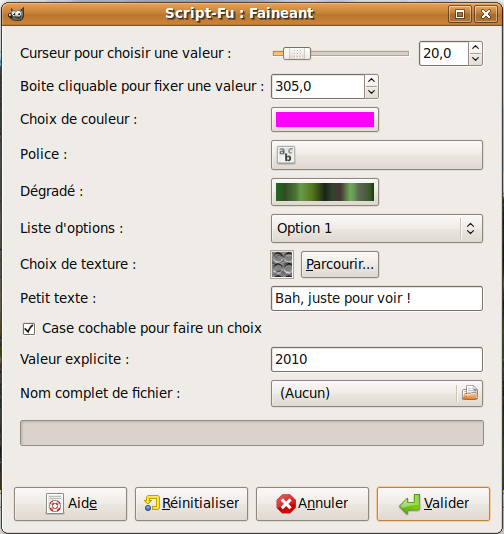This screenshot has width=504, height=534.
Task: Increase cursor value with up arrow
Action: (x=475, y=48)
